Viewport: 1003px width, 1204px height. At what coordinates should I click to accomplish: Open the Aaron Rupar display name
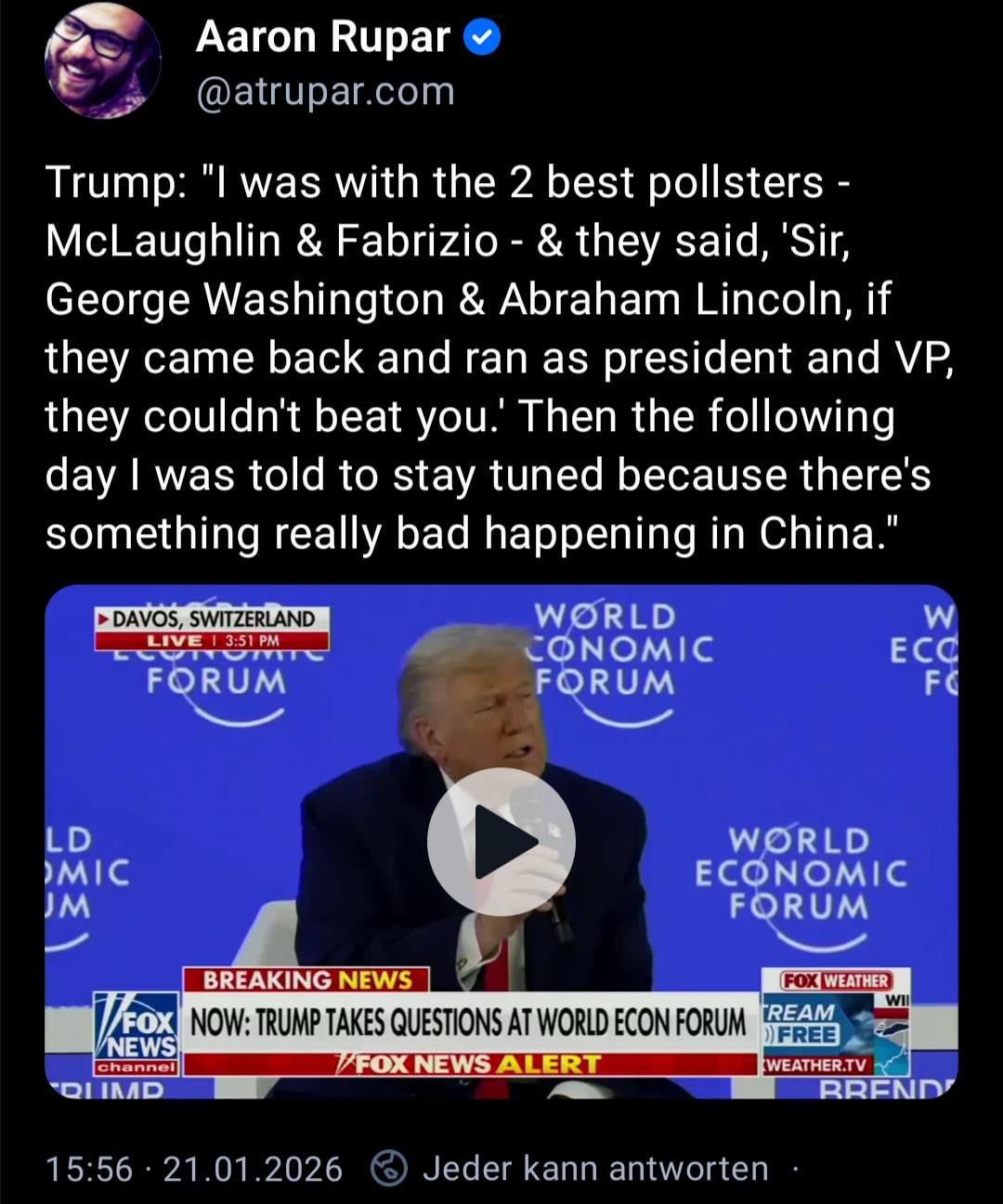pyautogui.click(x=322, y=38)
